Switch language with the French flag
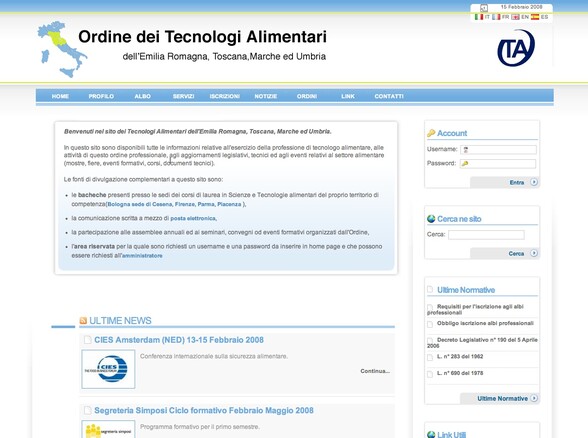Image resolution: width=588 pixels, height=438 pixels. pyautogui.click(x=496, y=17)
